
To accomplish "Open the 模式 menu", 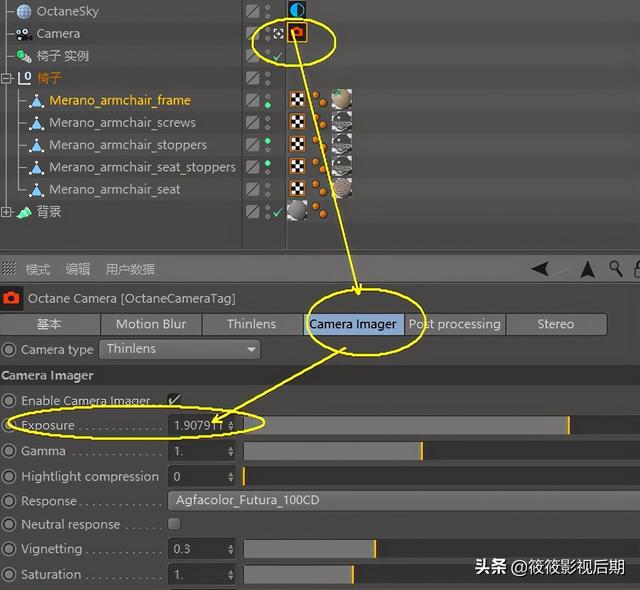I will (x=38, y=269).
